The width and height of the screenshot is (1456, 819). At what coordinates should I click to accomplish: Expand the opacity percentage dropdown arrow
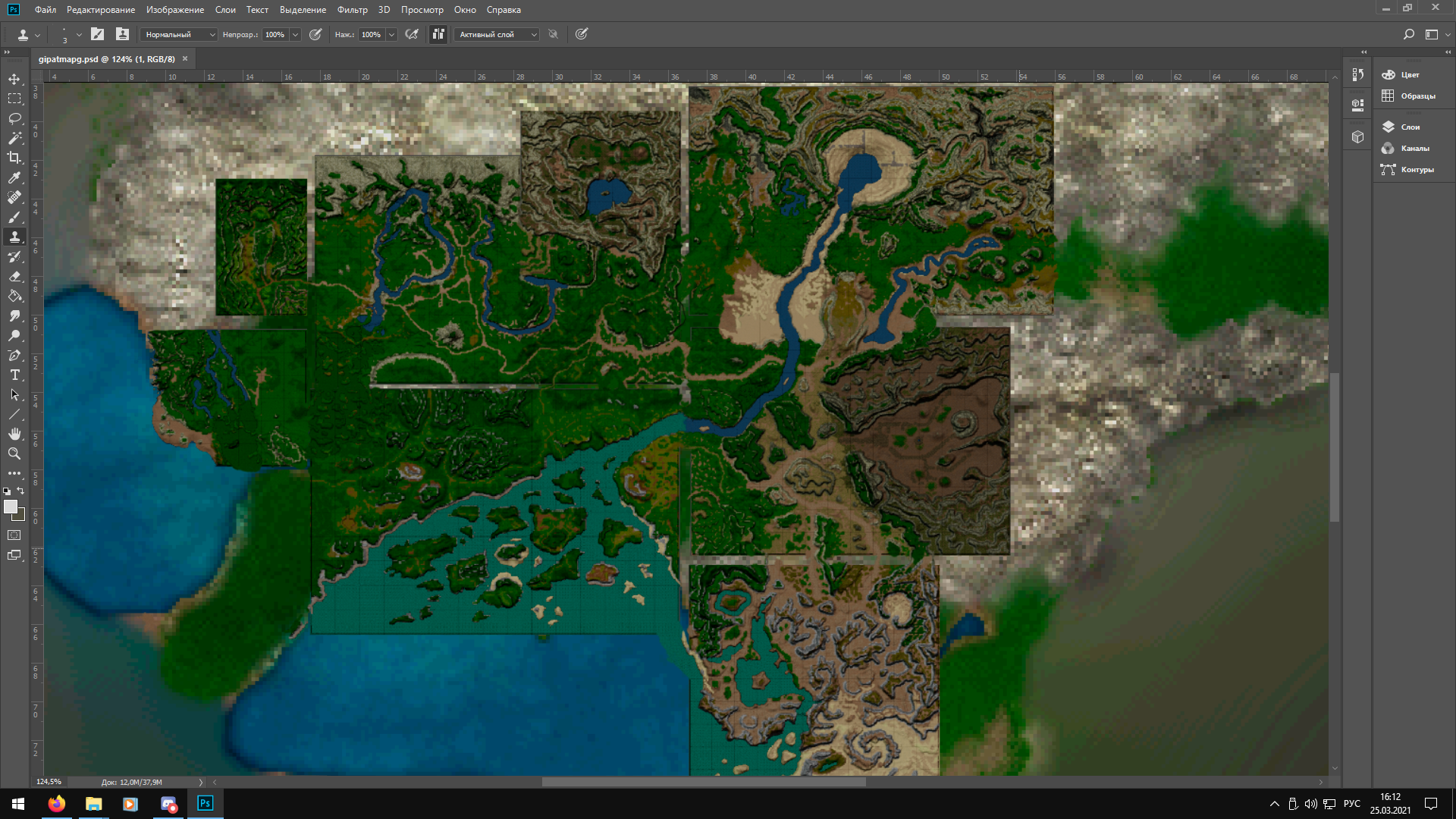pyautogui.click(x=296, y=34)
